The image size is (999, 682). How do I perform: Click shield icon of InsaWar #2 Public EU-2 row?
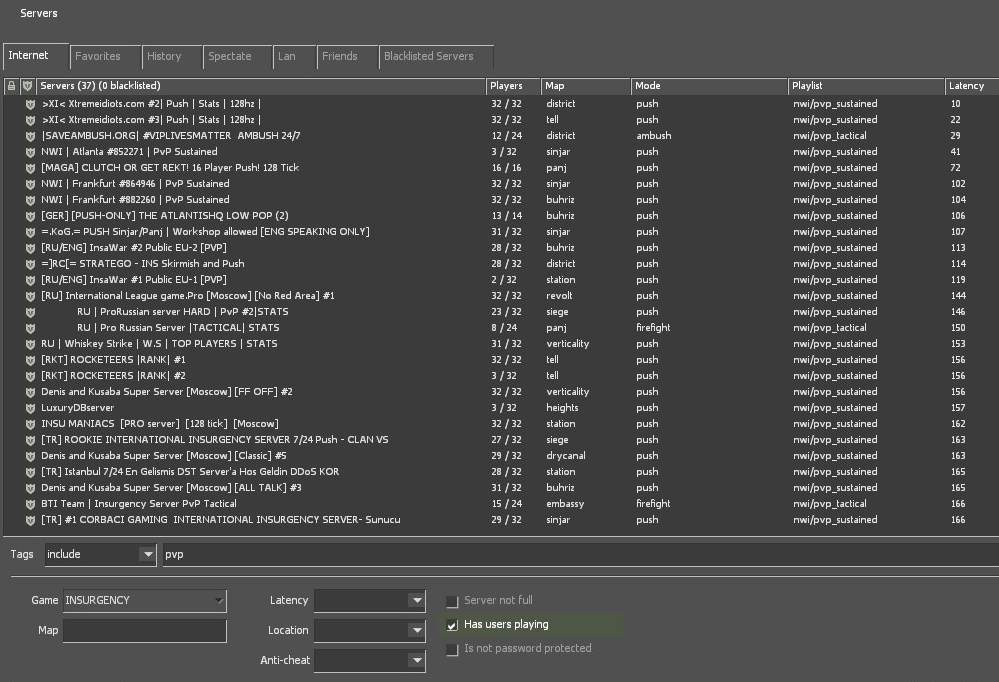30,248
